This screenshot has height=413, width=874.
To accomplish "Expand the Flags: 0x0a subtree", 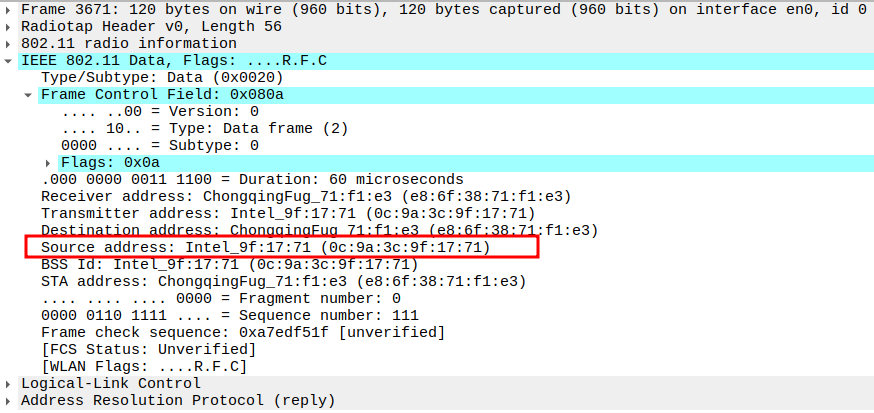I will pos(48,162).
